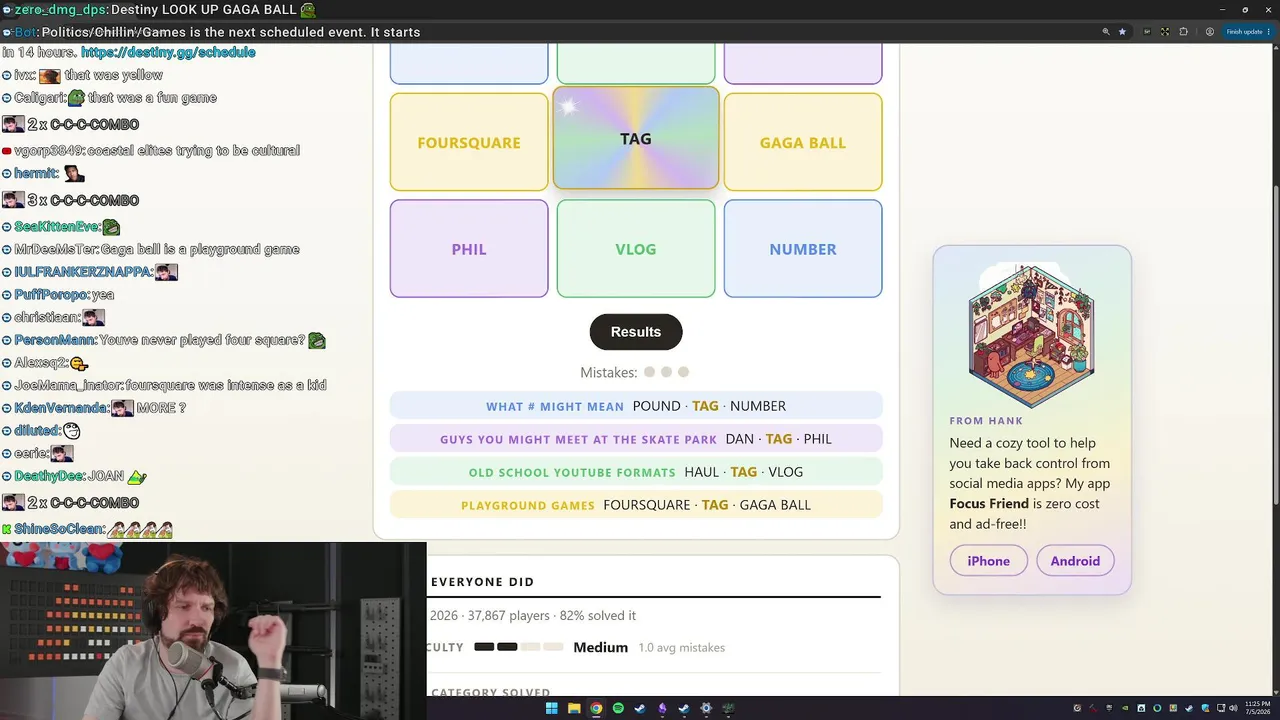Viewport: 1280px width, 720px height.
Task: Click username christiaan in chat
Action: (x=46, y=318)
